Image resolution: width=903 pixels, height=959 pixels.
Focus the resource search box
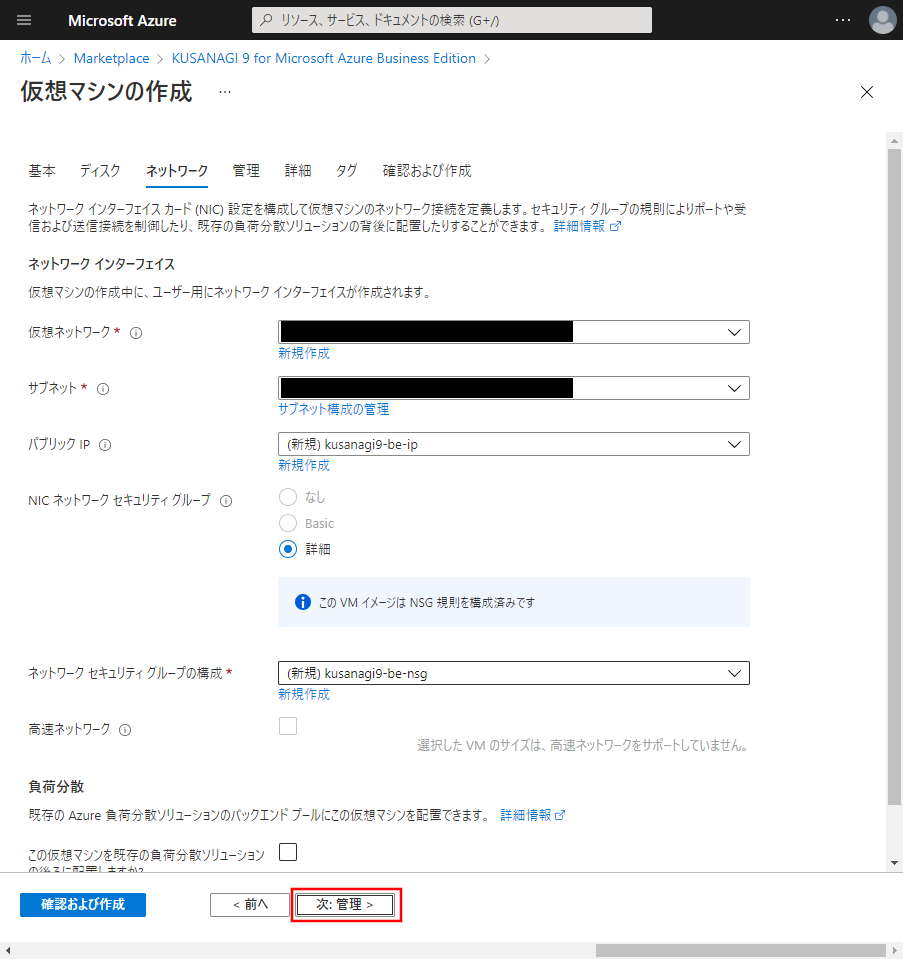(452, 20)
